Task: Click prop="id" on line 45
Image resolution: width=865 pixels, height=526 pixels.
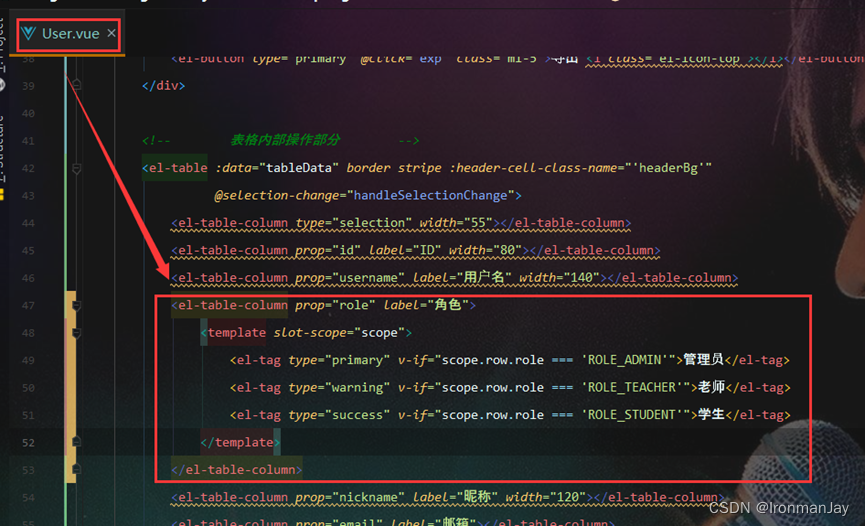Action: [x=328, y=251]
